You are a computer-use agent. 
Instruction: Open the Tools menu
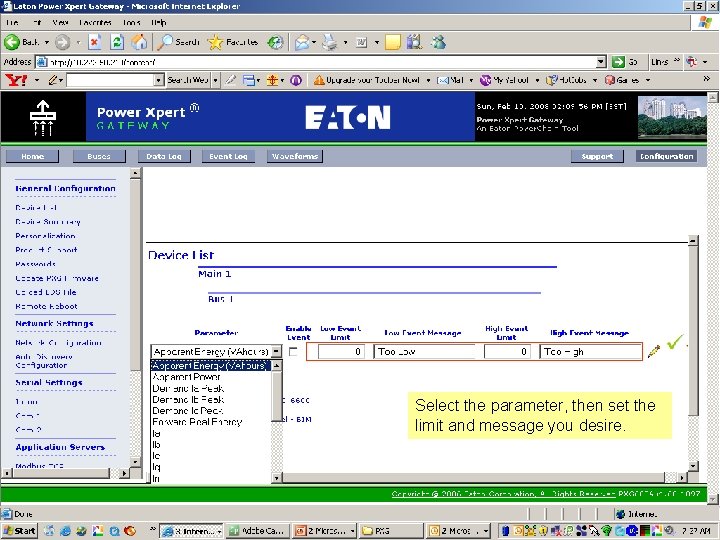(x=132, y=22)
